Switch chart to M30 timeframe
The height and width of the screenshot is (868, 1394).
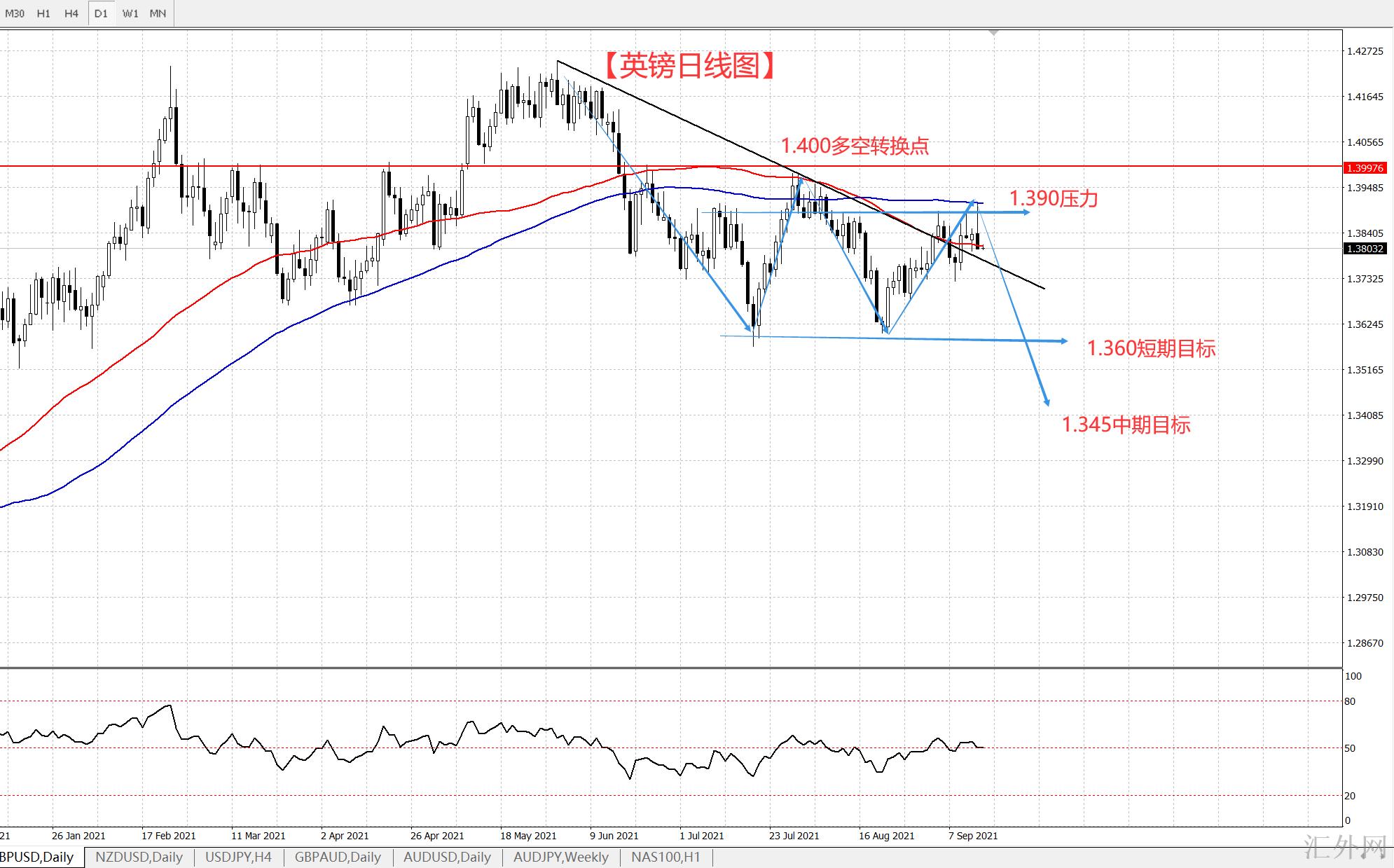(x=15, y=13)
